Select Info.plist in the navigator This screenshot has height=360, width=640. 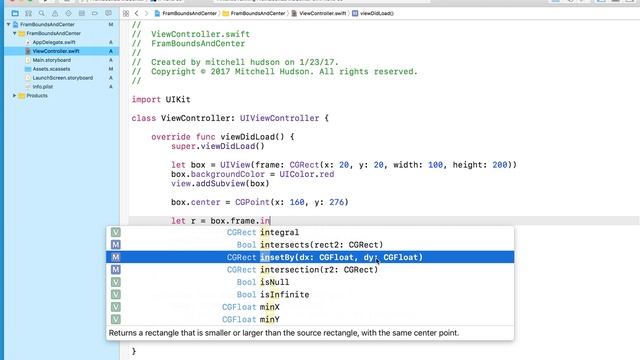(x=42, y=87)
